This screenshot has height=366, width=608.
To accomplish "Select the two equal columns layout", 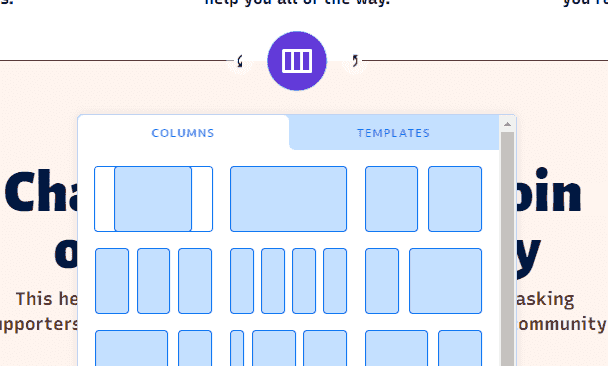I will (423, 199).
